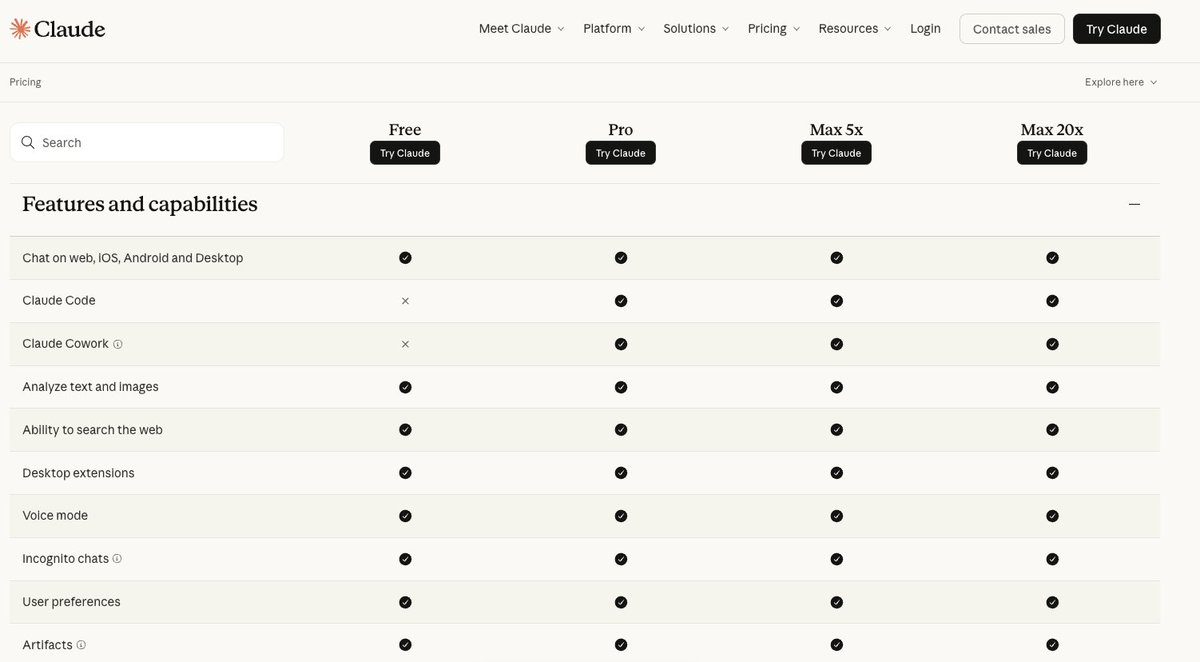Click the Max 5x checkmark for User preferences
Screen dimensions: 1200x662
pos(837,602)
